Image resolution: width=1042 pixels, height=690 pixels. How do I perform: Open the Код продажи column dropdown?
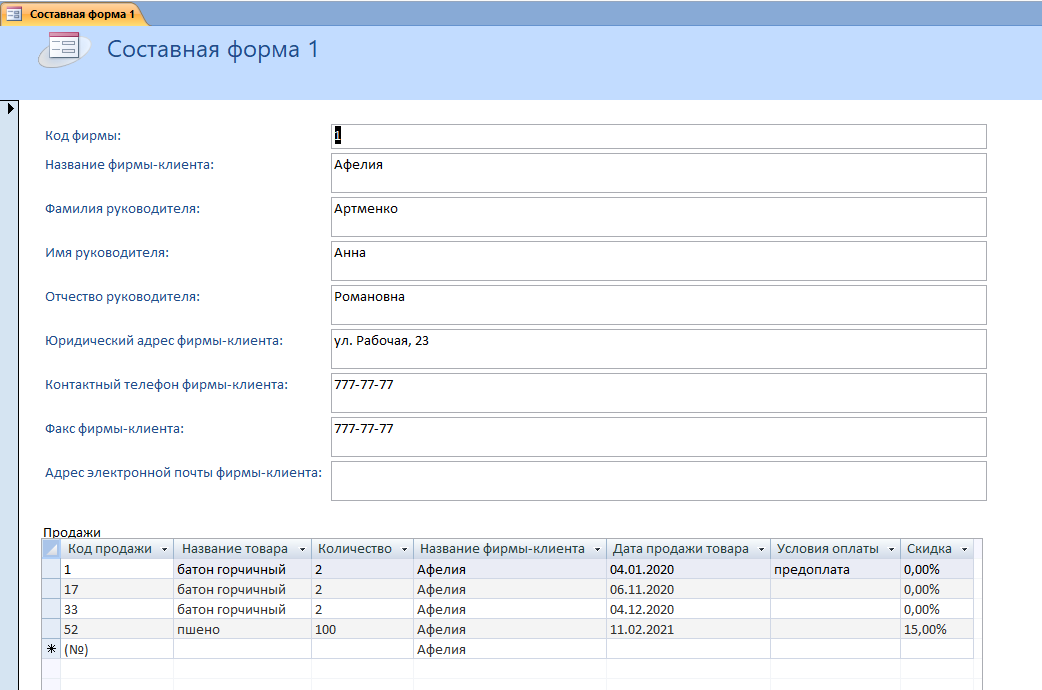click(x=165, y=549)
